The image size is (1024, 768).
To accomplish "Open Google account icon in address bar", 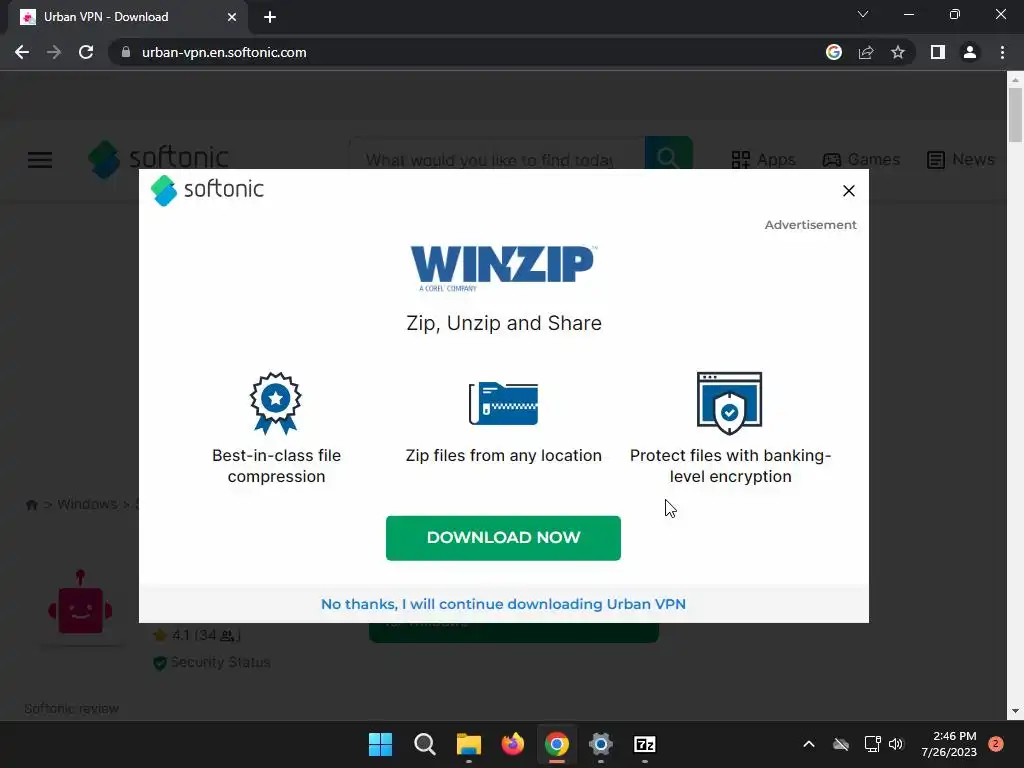I will (834, 52).
